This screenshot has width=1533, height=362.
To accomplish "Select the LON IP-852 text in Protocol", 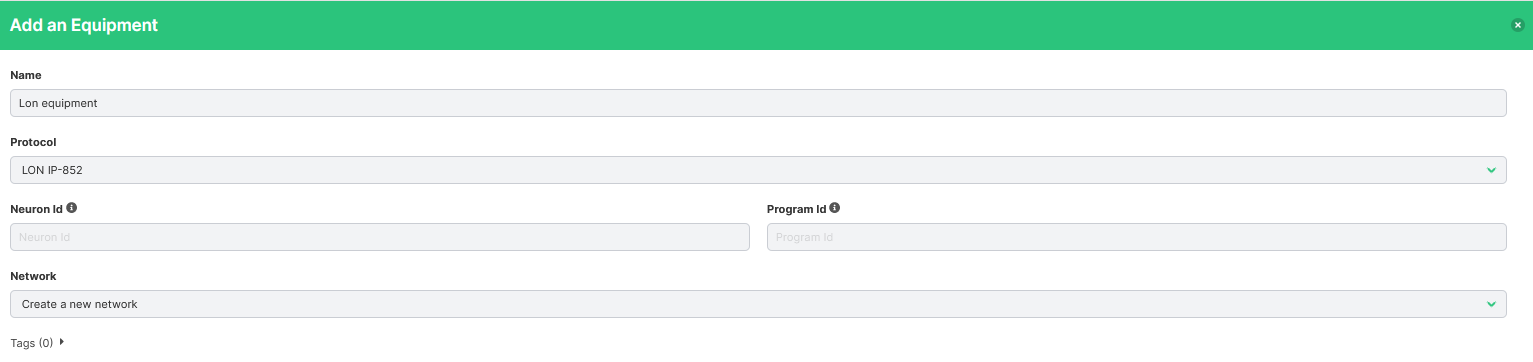I will [x=52, y=170].
